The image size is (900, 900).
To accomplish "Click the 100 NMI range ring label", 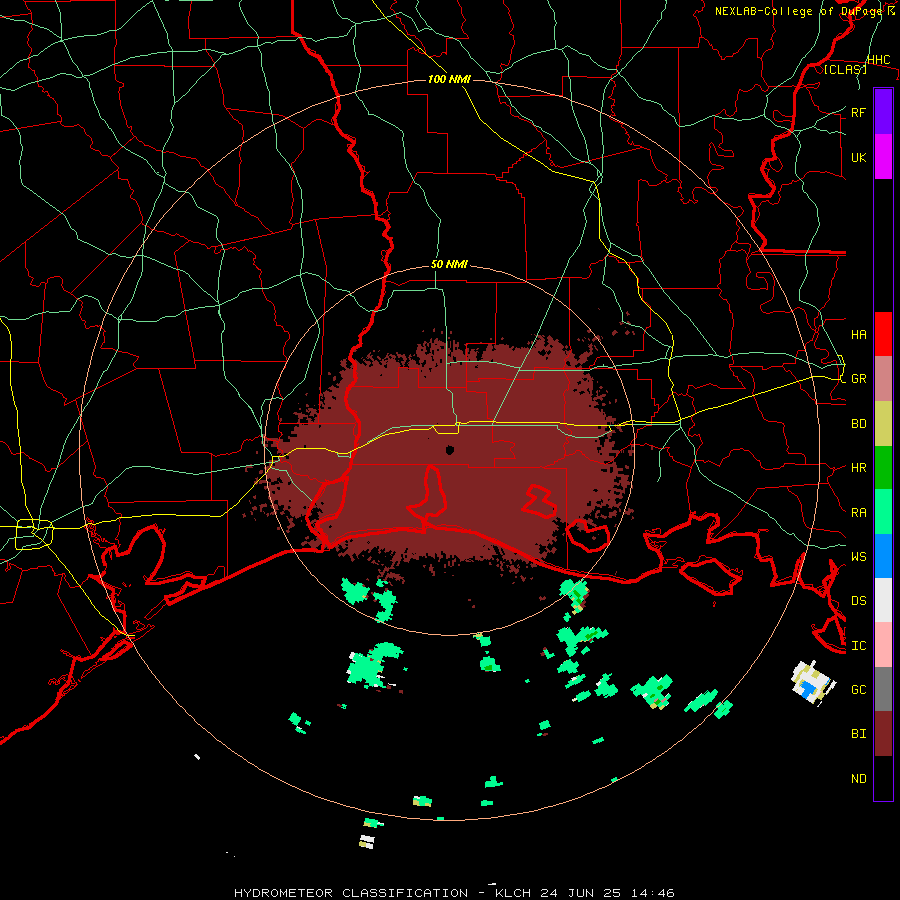I will 449,79.
